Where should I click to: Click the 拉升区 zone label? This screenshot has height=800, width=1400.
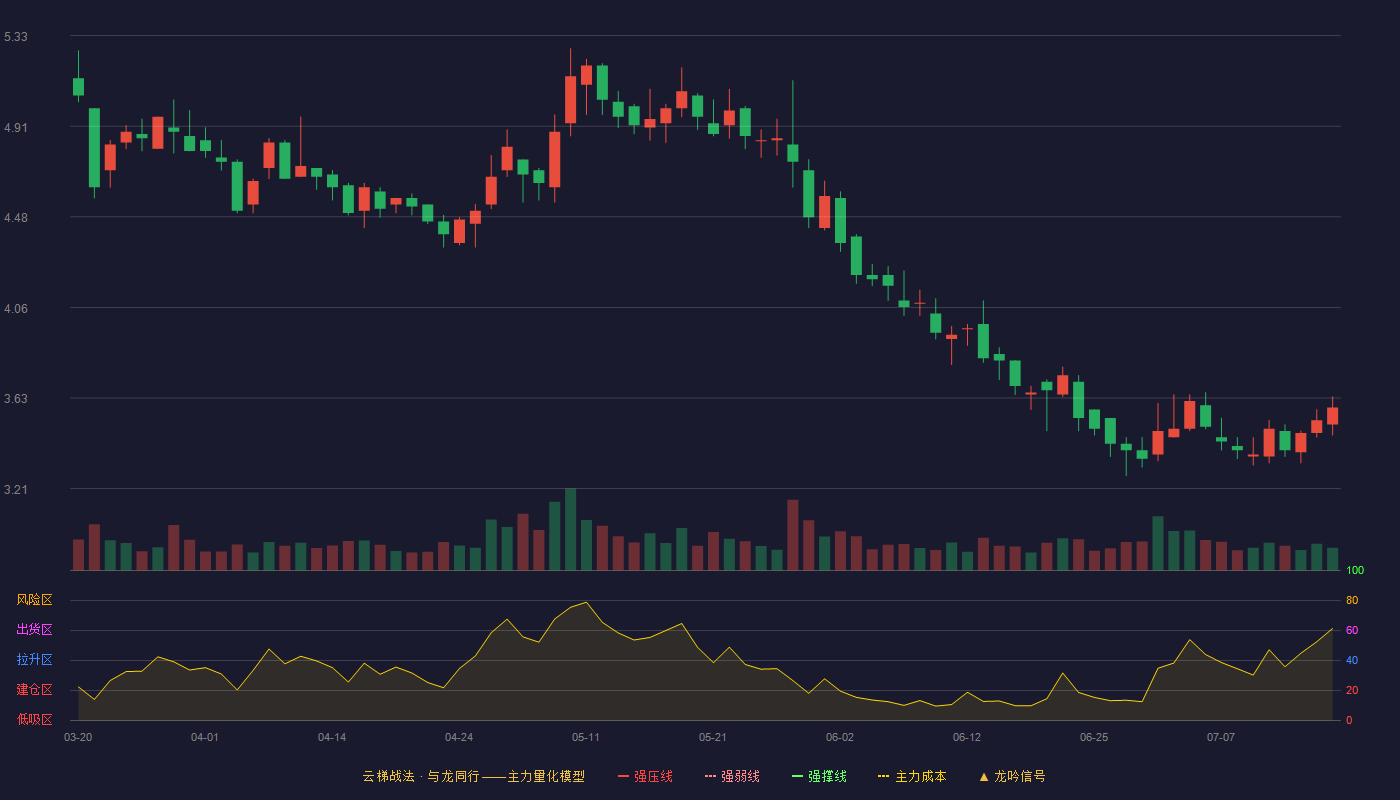[34, 660]
